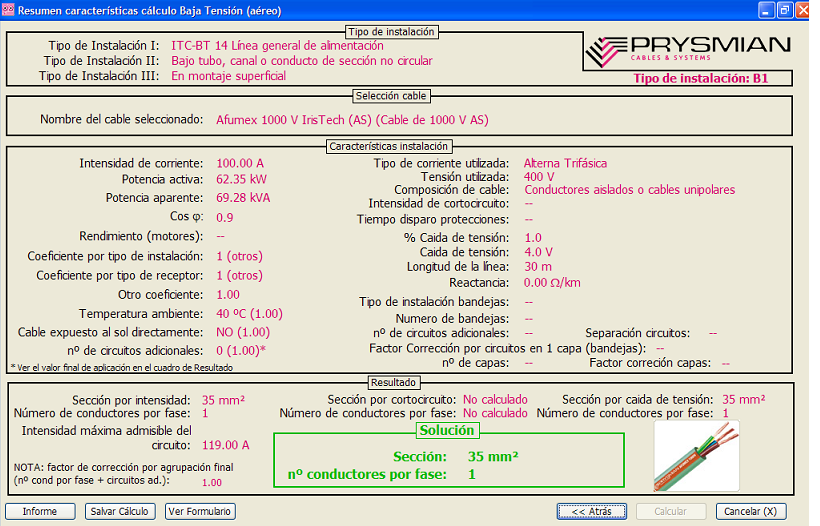Minimize the Resumen características window

pyautogui.click(x=767, y=10)
